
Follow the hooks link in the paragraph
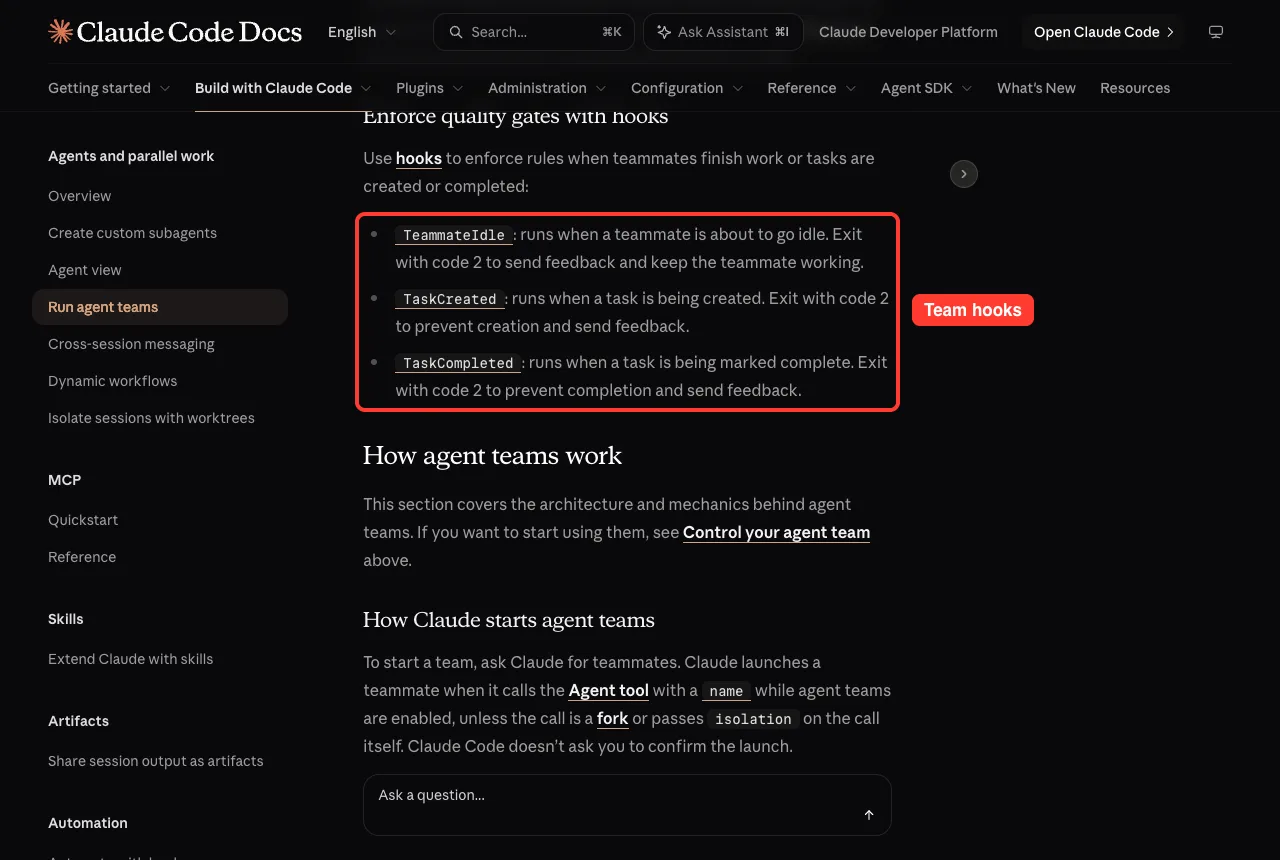(x=419, y=158)
